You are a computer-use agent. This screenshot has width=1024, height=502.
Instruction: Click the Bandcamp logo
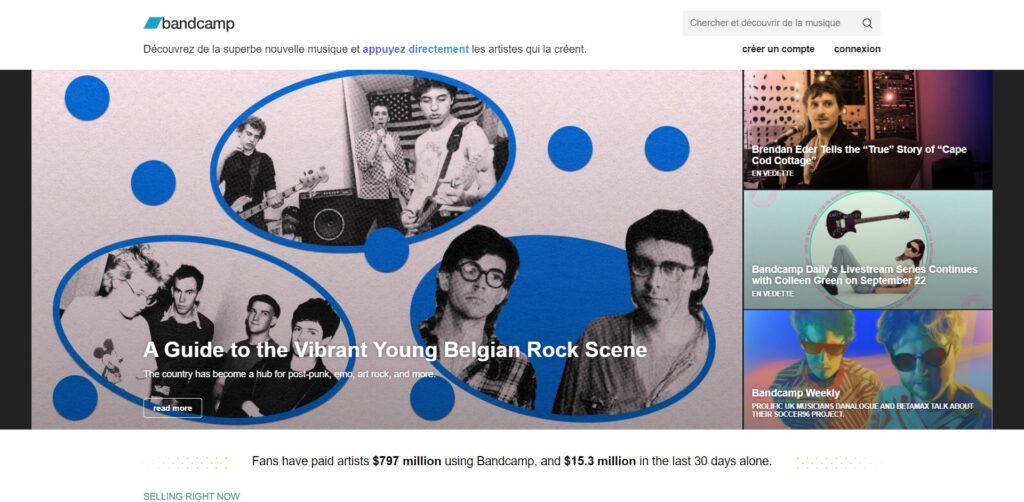pyautogui.click(x=189, y=24)
